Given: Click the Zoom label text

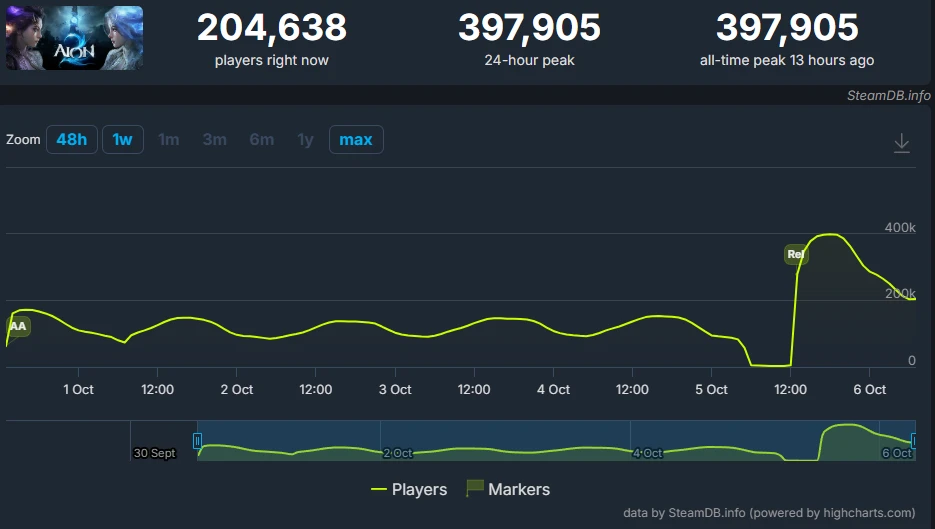Looking at the screenshot, I should (x=23, y=140).
